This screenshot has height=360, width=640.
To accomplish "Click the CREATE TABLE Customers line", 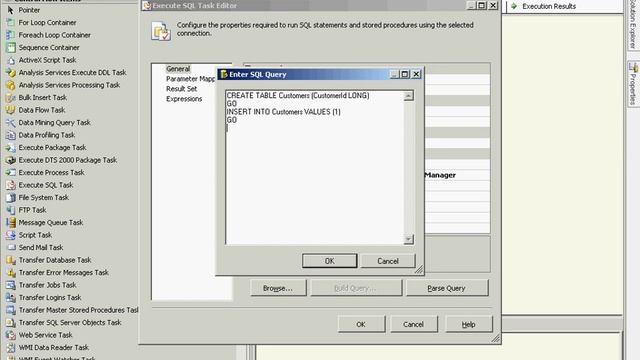I will pyautogui.click(x=298, y=96).
